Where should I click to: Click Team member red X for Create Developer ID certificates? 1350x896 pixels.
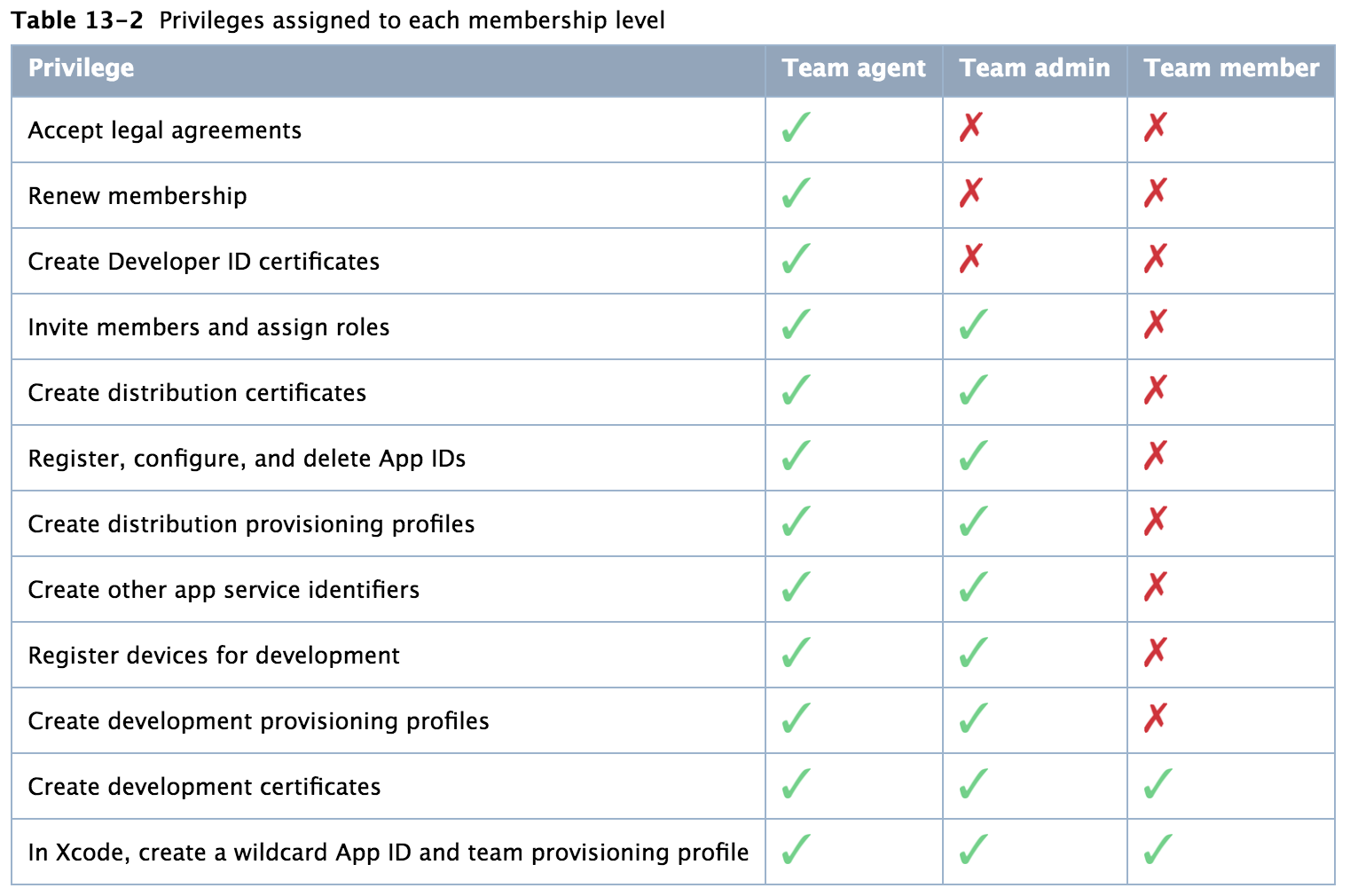1155,258
